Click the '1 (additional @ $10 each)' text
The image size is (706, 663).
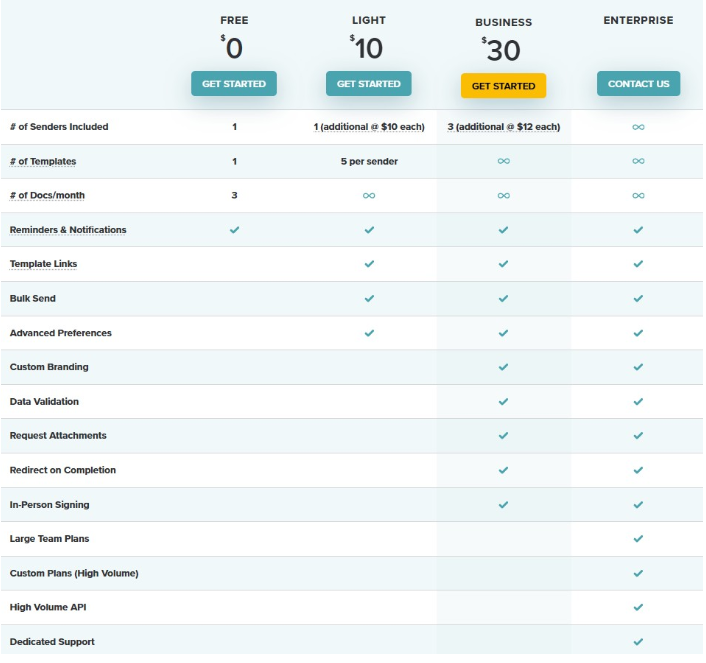coord(369,127)
